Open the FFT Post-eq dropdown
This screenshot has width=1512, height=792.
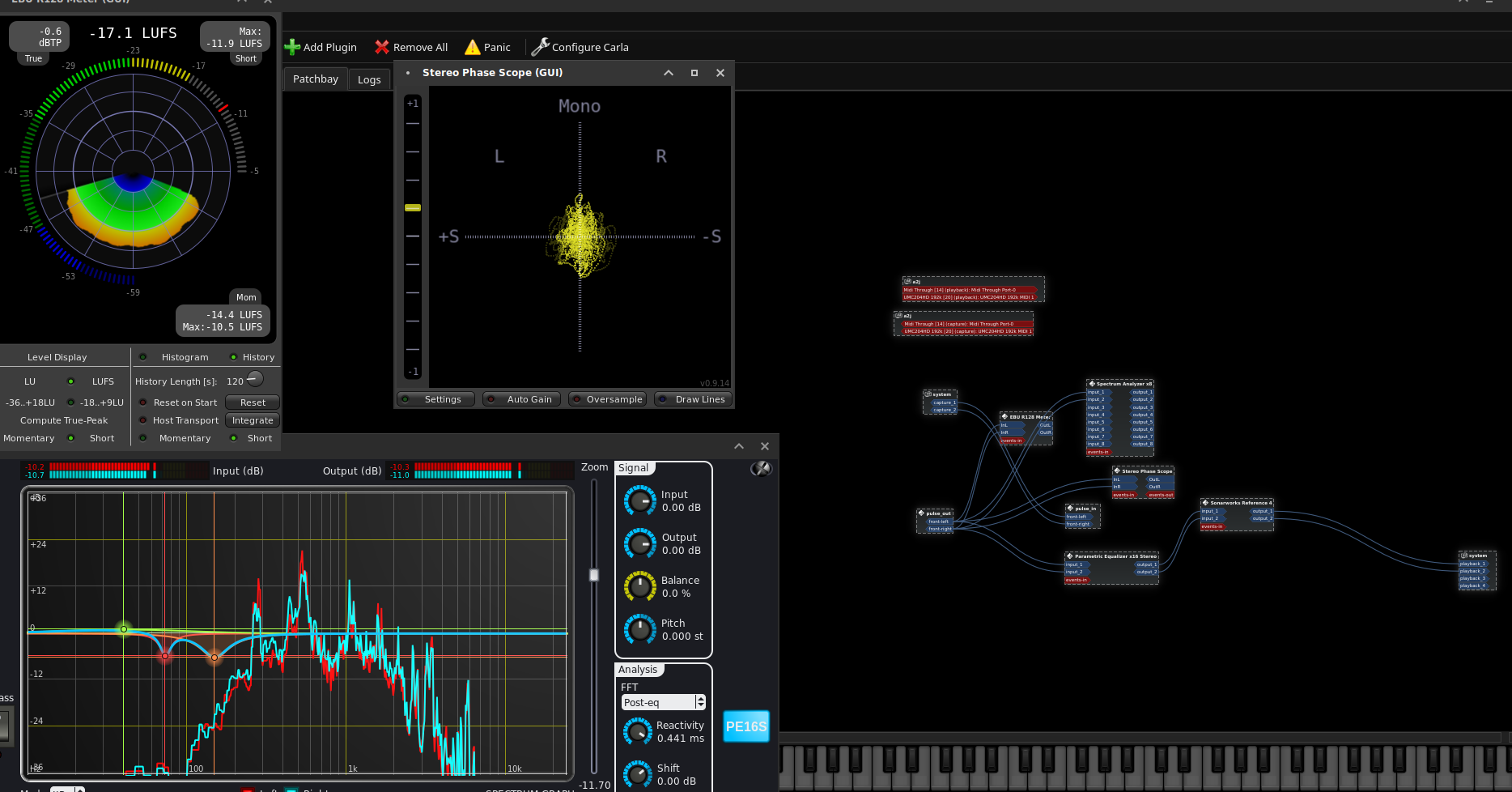pyautogui.click(x=664, y=702)
